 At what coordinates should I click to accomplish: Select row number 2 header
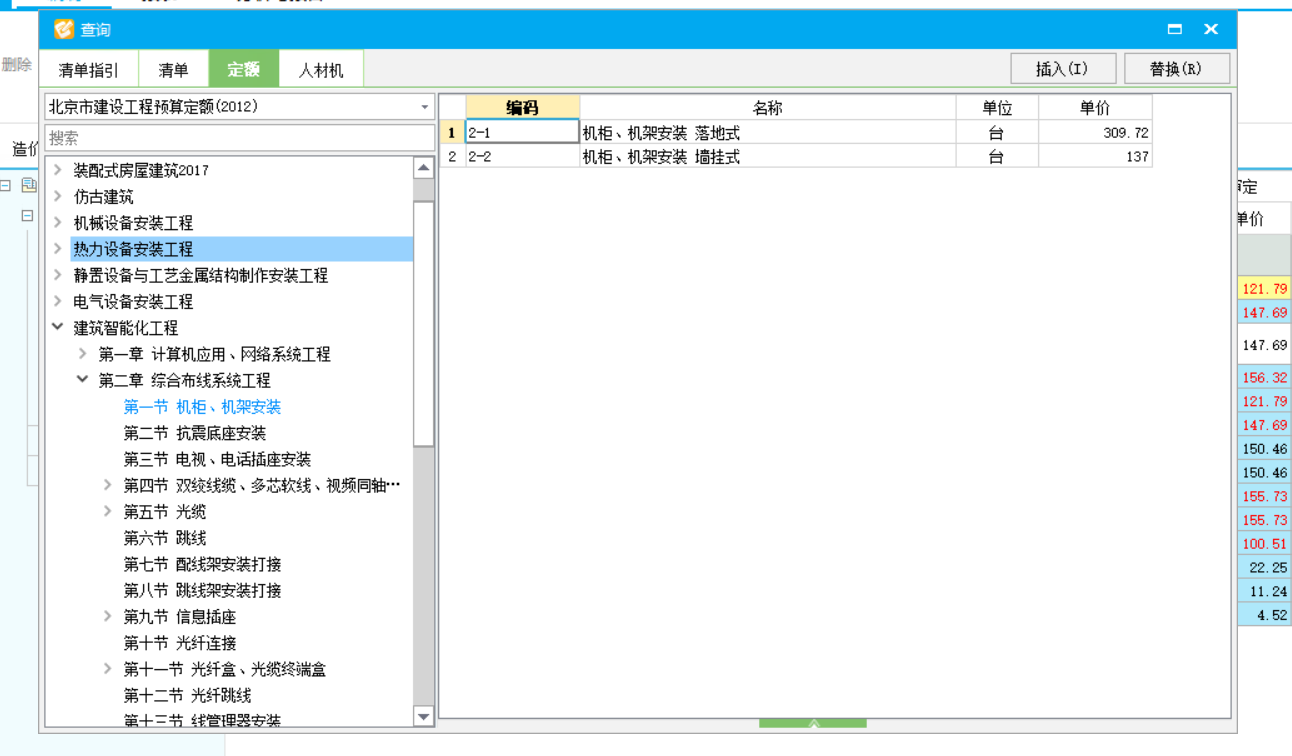point(452,156)
